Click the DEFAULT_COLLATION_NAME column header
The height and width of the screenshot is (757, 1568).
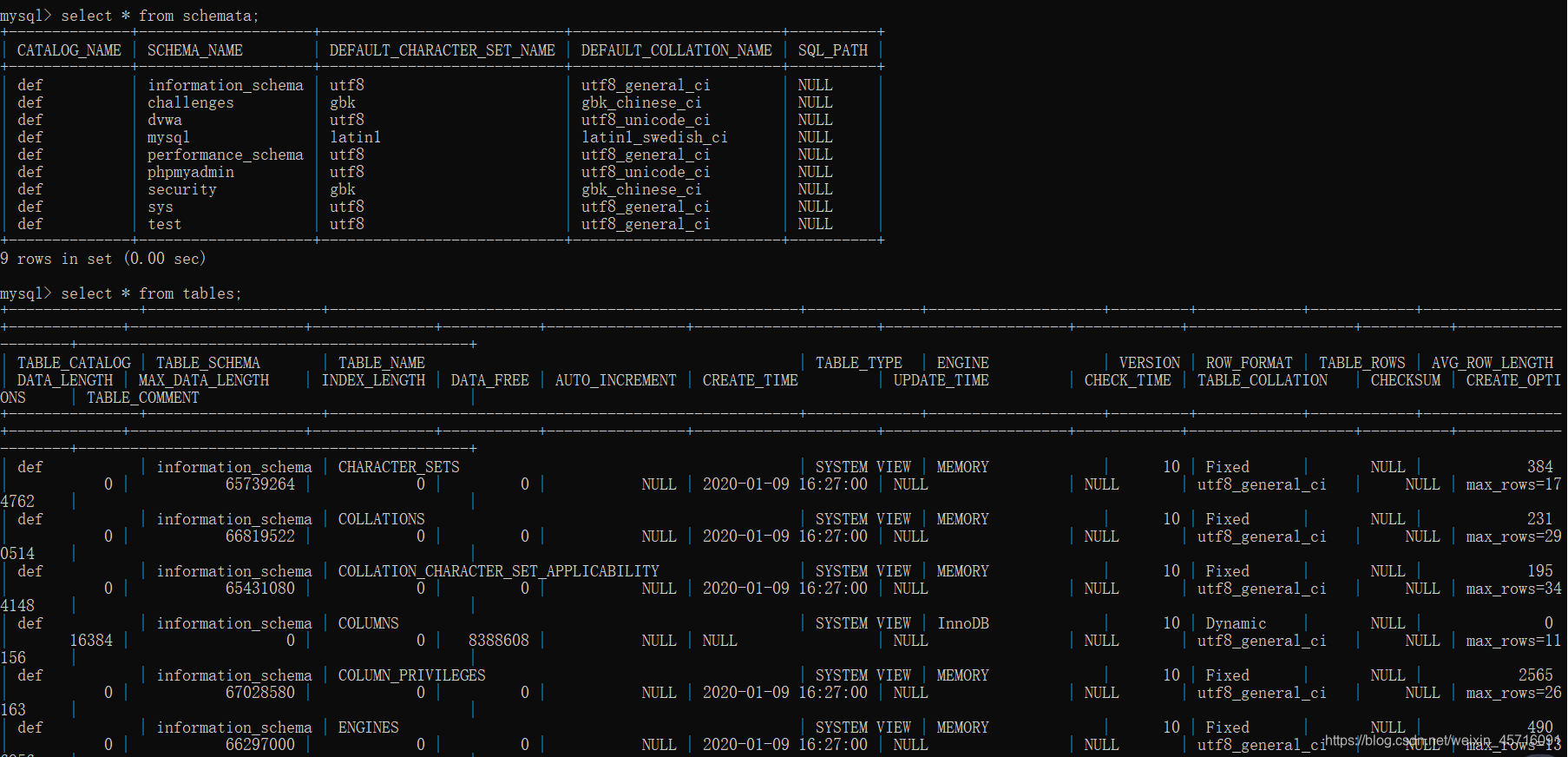click(677, 50)
